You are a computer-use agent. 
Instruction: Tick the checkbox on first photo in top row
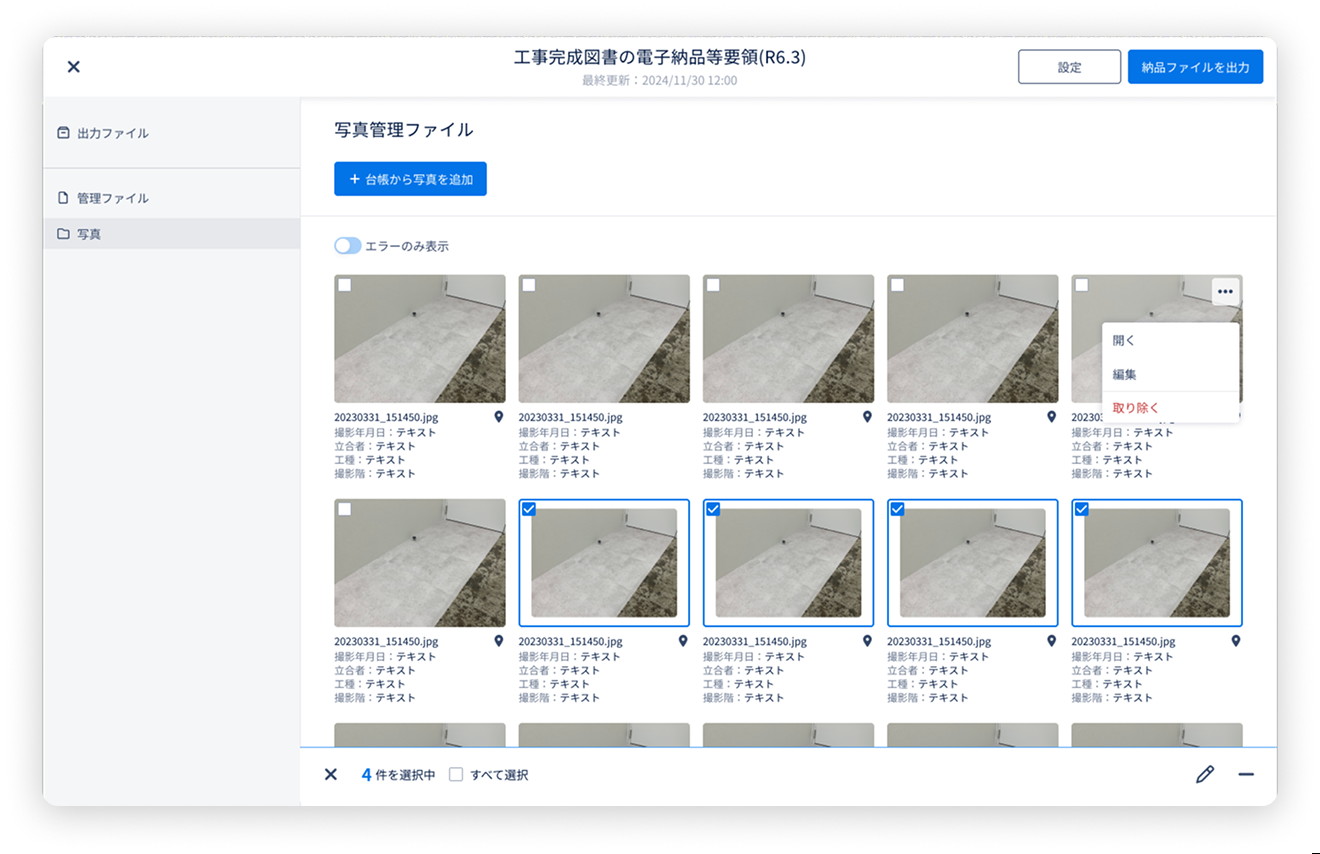345,285
